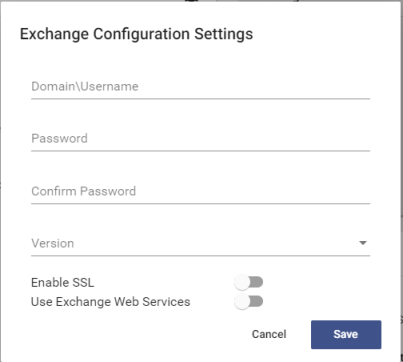Click the Domain\Username placeholder text
This screenshot has height=362, width=403.
tap(85, 87)
